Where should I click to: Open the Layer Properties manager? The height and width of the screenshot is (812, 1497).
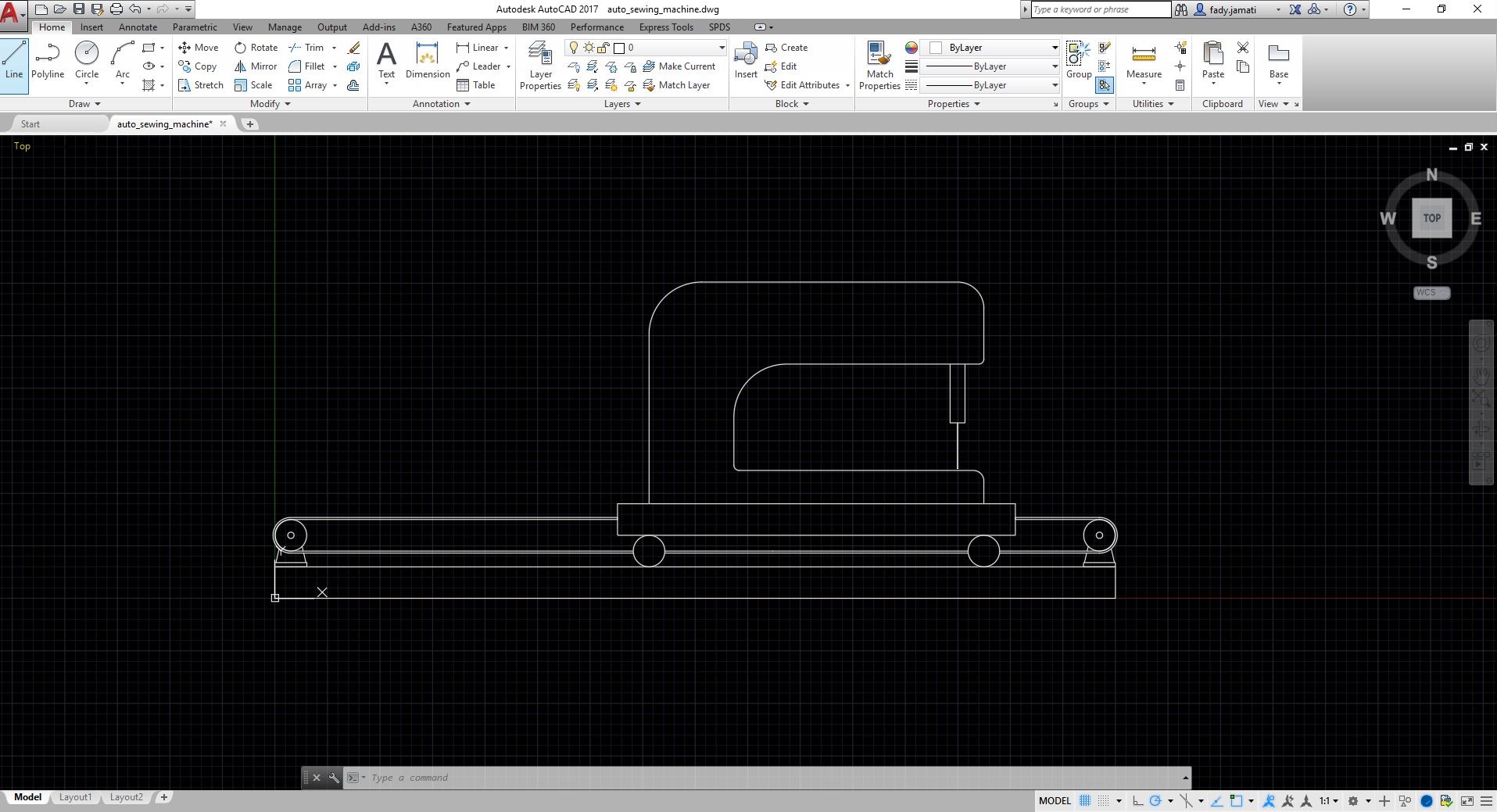[x=540, y=66]
